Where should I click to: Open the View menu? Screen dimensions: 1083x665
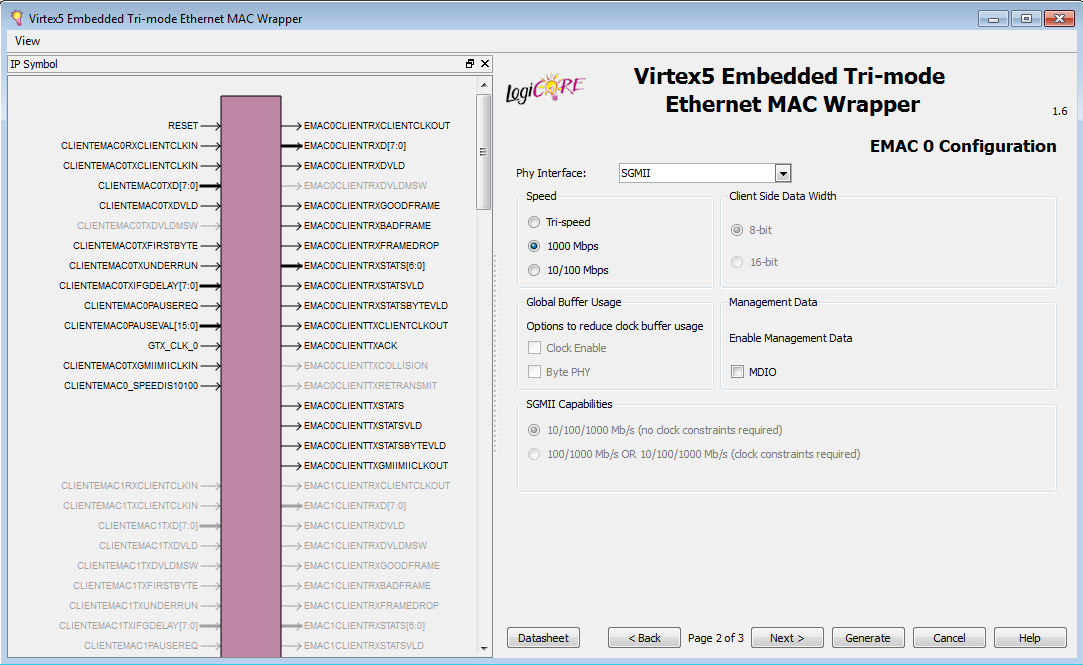tap(27, 41)
